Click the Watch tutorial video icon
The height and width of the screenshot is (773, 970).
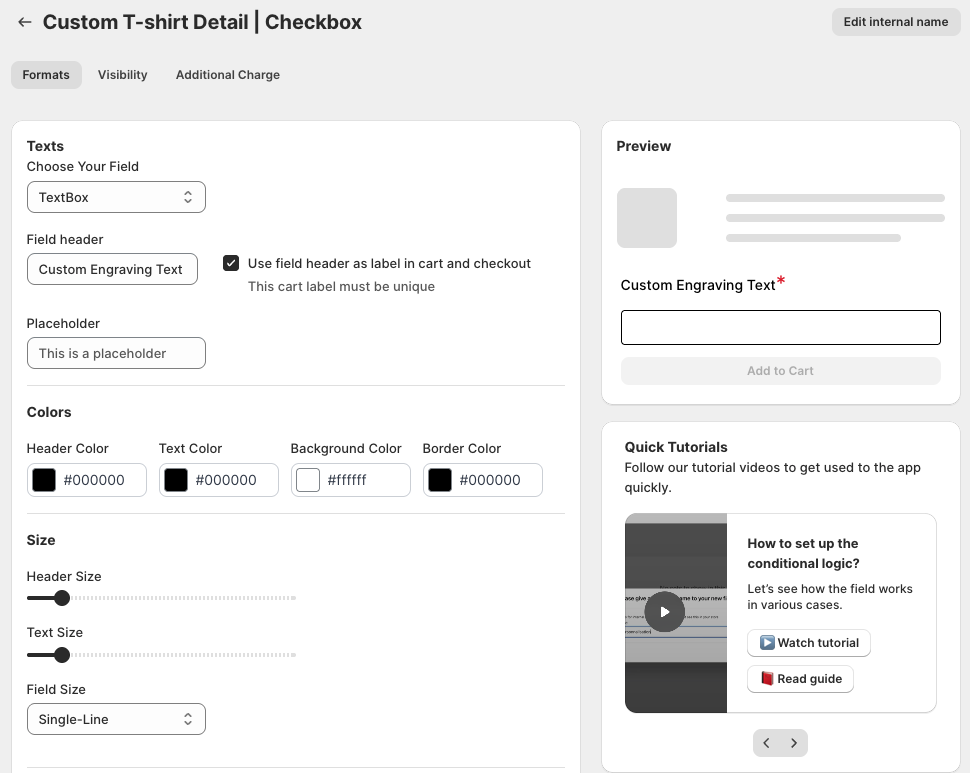(767, 643)
